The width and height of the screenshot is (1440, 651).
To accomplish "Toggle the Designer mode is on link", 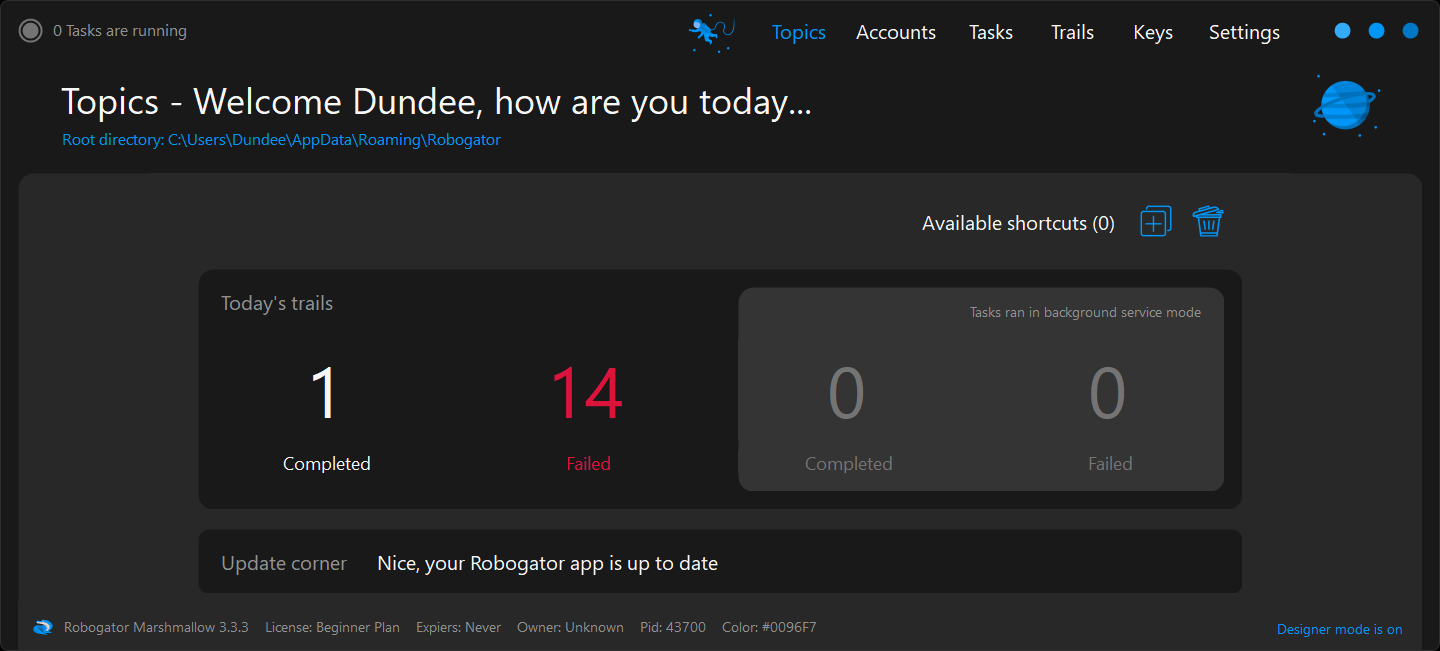I will click(1339, 629).
